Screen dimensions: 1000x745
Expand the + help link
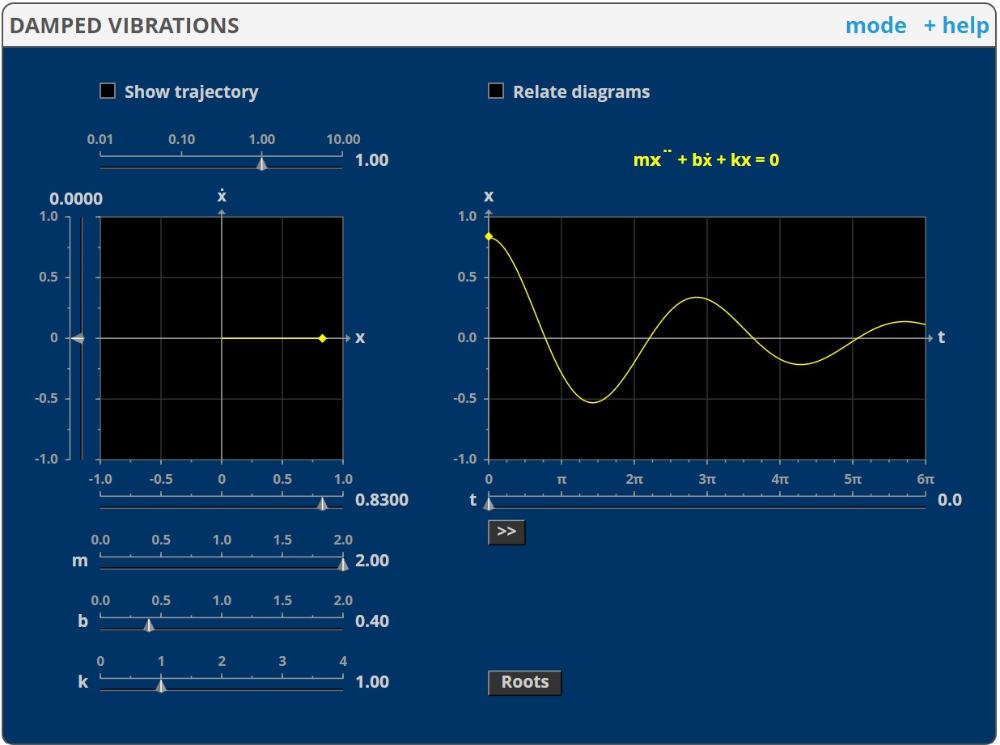tap(956, 26)
